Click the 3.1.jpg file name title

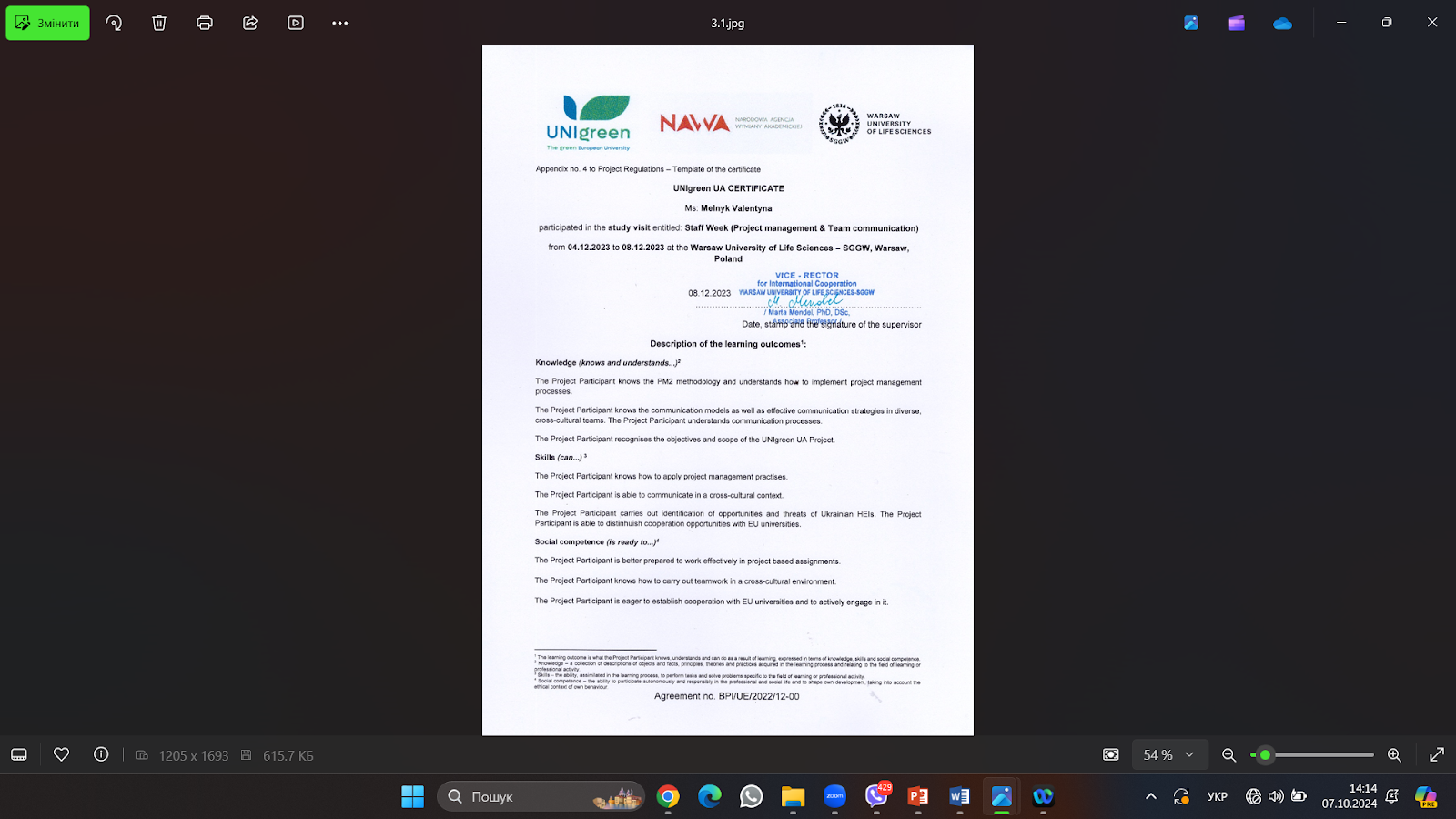coord(728,23)
